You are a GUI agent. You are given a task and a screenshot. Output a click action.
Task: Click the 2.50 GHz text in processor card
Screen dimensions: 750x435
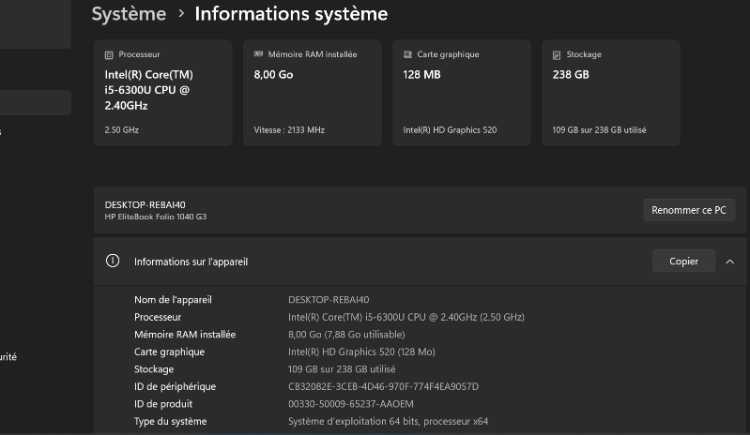[x=121, y=130]
